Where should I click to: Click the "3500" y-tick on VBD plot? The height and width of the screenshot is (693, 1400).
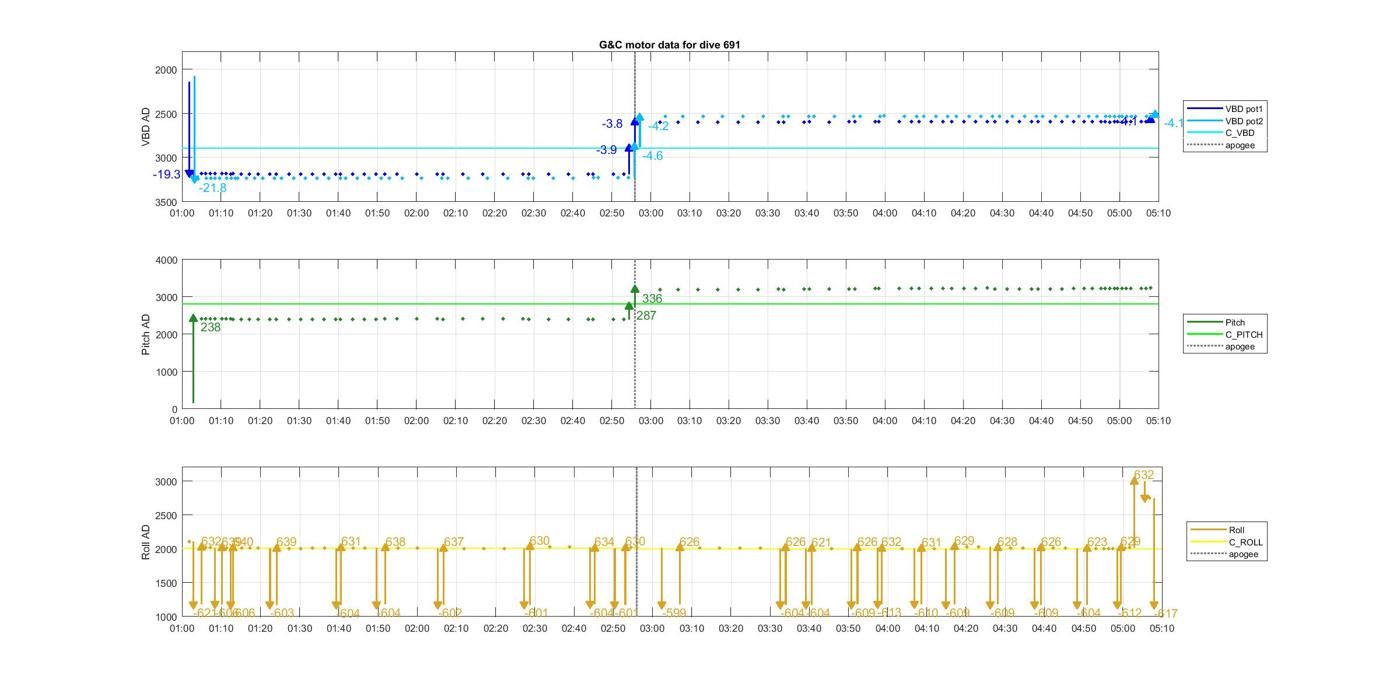[166, 202]
